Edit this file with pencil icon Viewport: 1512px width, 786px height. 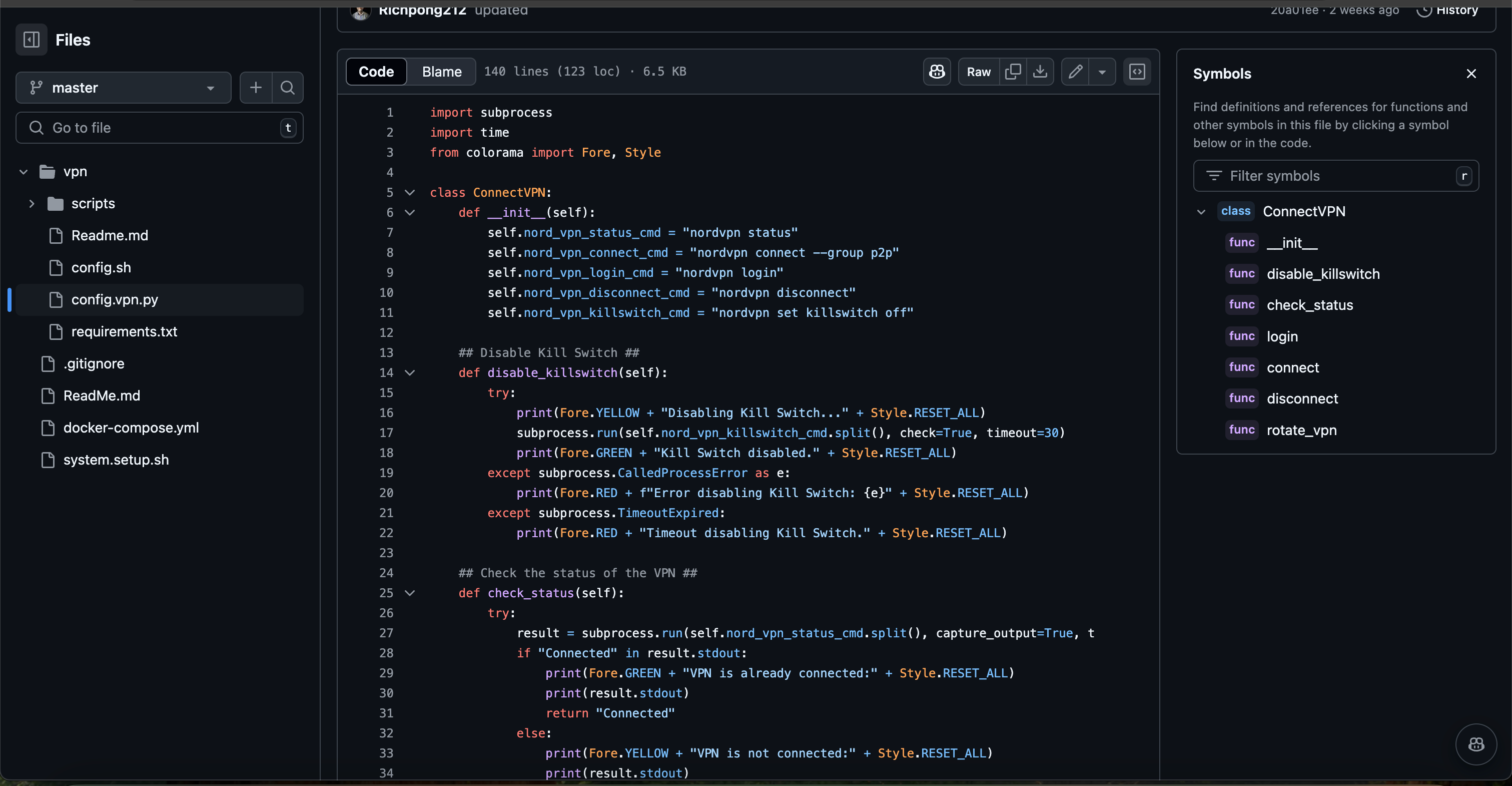tap(1075, 72)
